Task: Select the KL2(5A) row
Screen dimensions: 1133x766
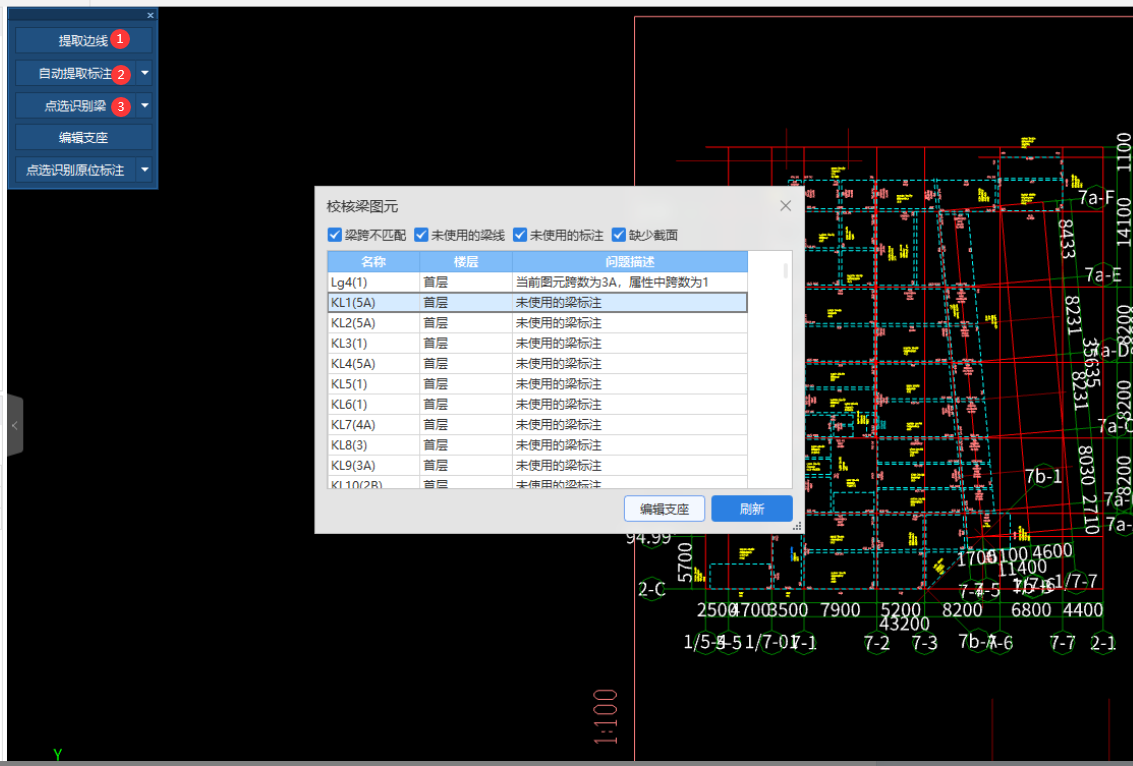Action: 538,322
